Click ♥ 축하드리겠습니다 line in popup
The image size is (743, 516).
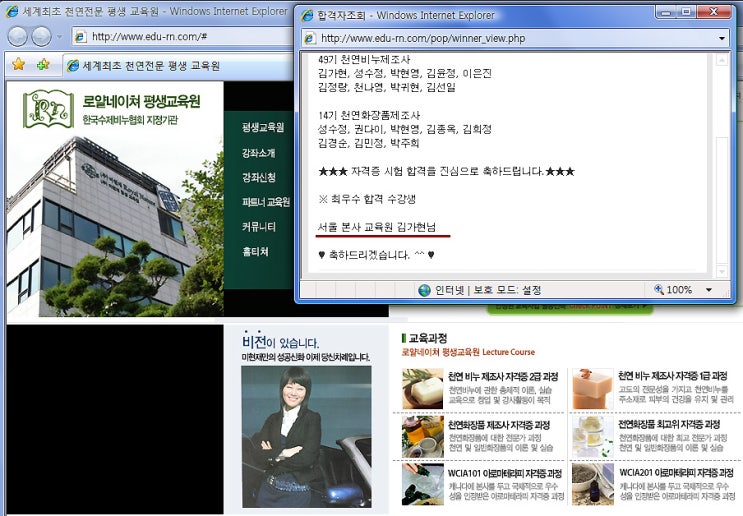376,255
